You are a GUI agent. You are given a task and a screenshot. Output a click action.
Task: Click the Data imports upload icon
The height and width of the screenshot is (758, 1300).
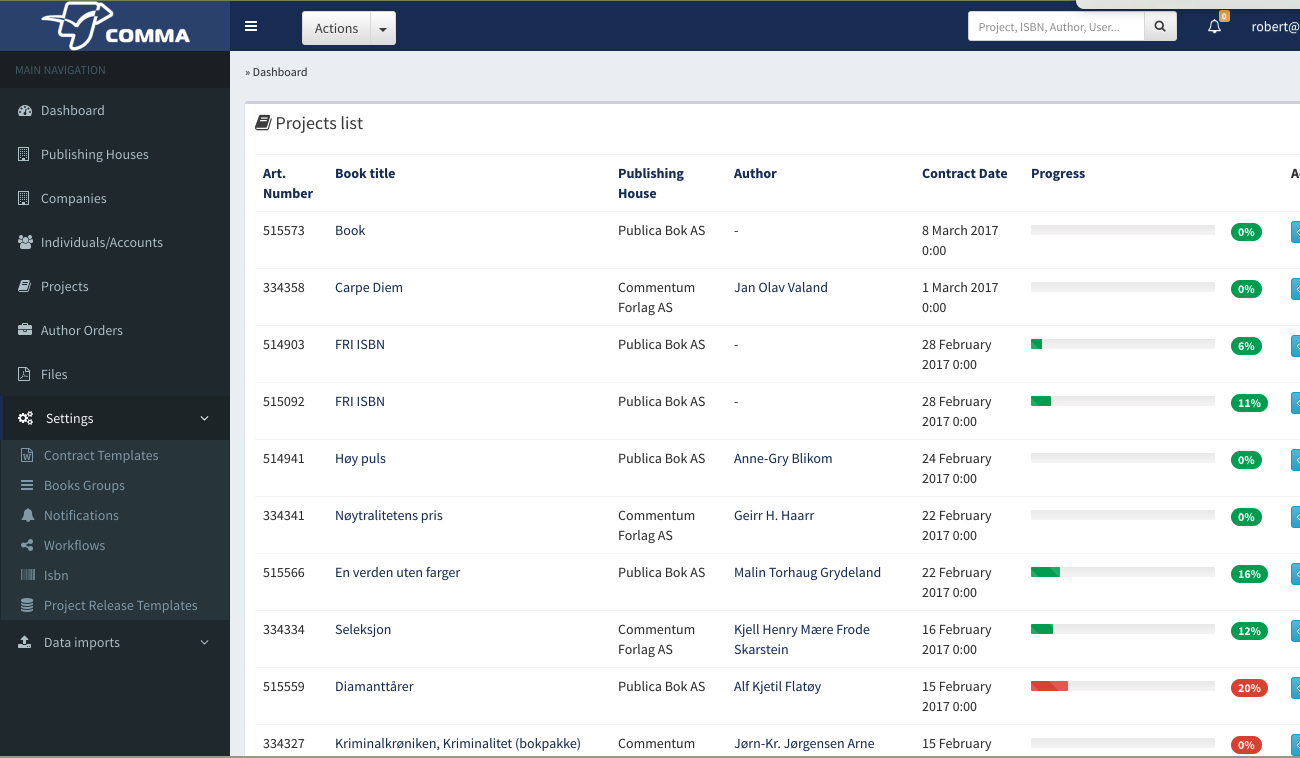(25, 643)
